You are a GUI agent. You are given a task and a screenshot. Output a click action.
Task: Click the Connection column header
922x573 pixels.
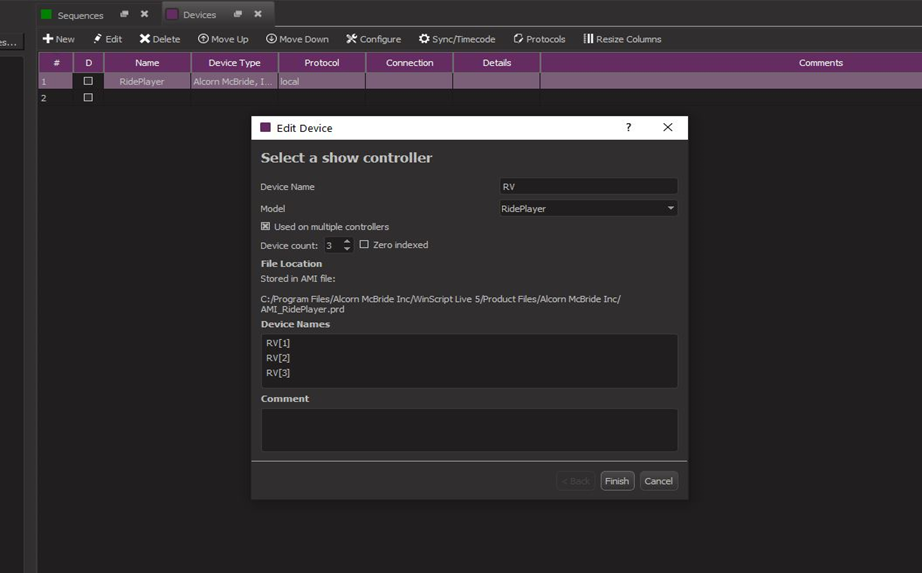pos(409,62)
